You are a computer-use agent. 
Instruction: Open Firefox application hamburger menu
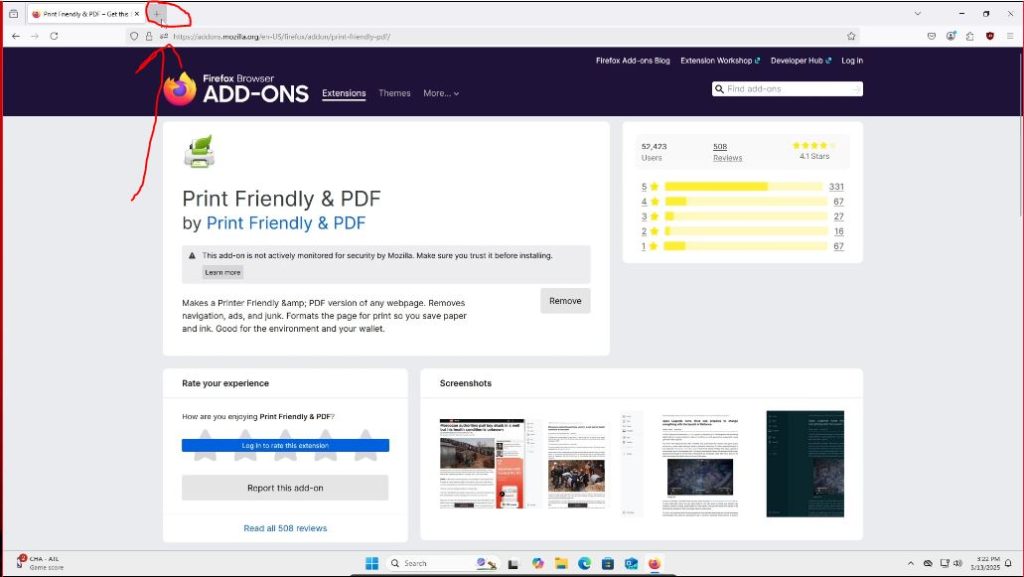coord(1010,37)
